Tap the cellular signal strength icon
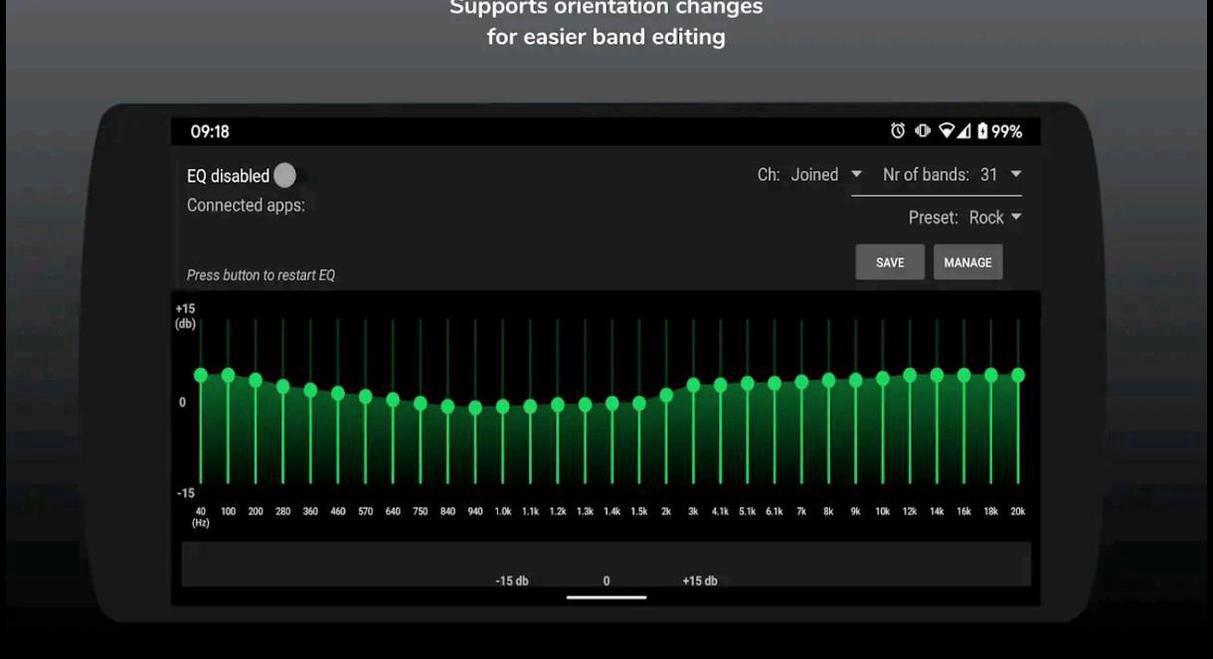The image size is (1213, 659). [x=963, y=131]
